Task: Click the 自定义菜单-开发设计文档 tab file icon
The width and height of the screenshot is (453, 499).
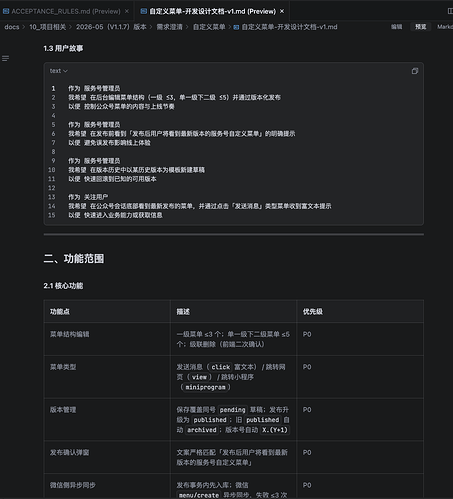Action: [x=144, y=11]
